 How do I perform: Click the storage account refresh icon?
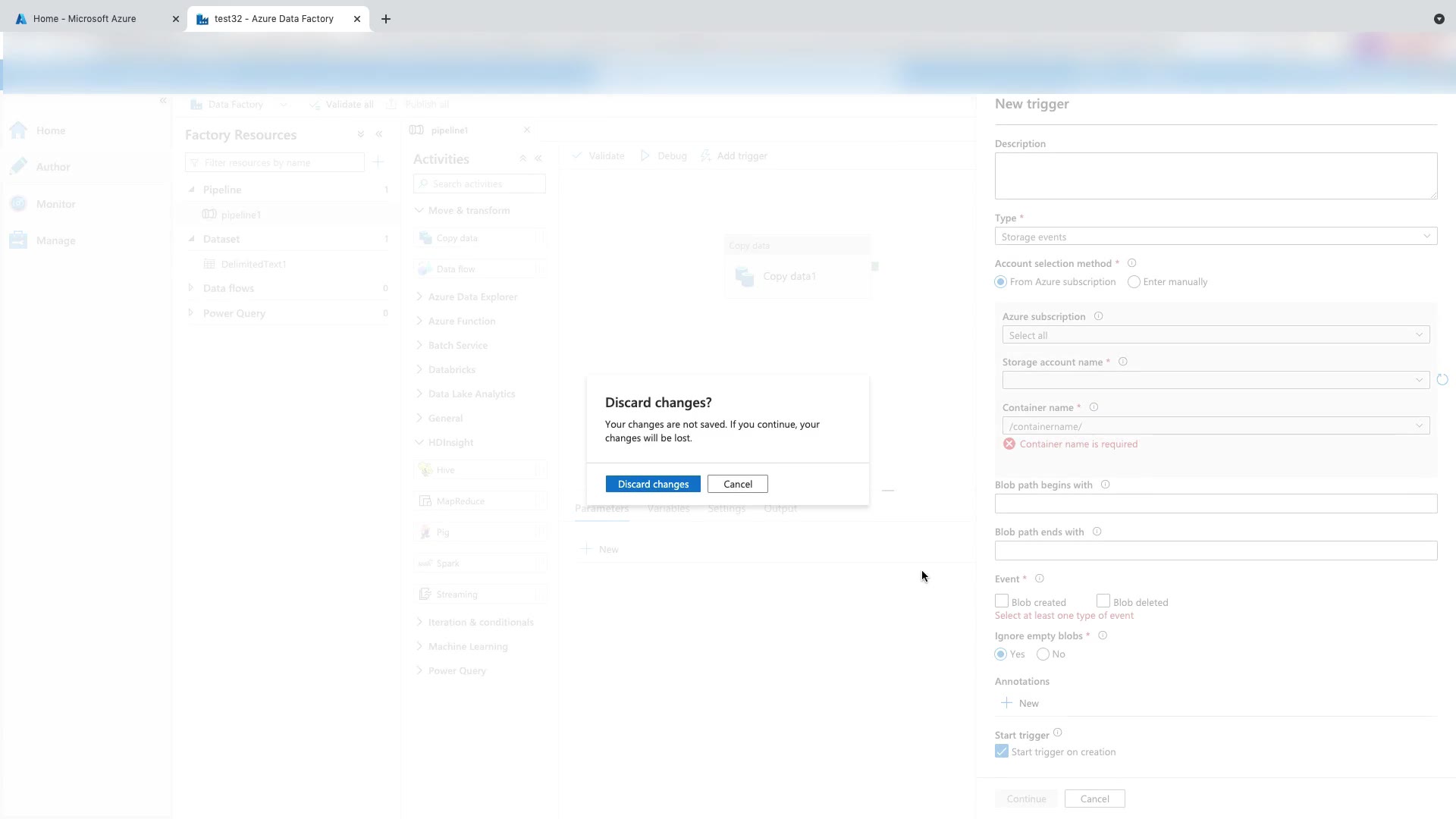(1442, 380)
